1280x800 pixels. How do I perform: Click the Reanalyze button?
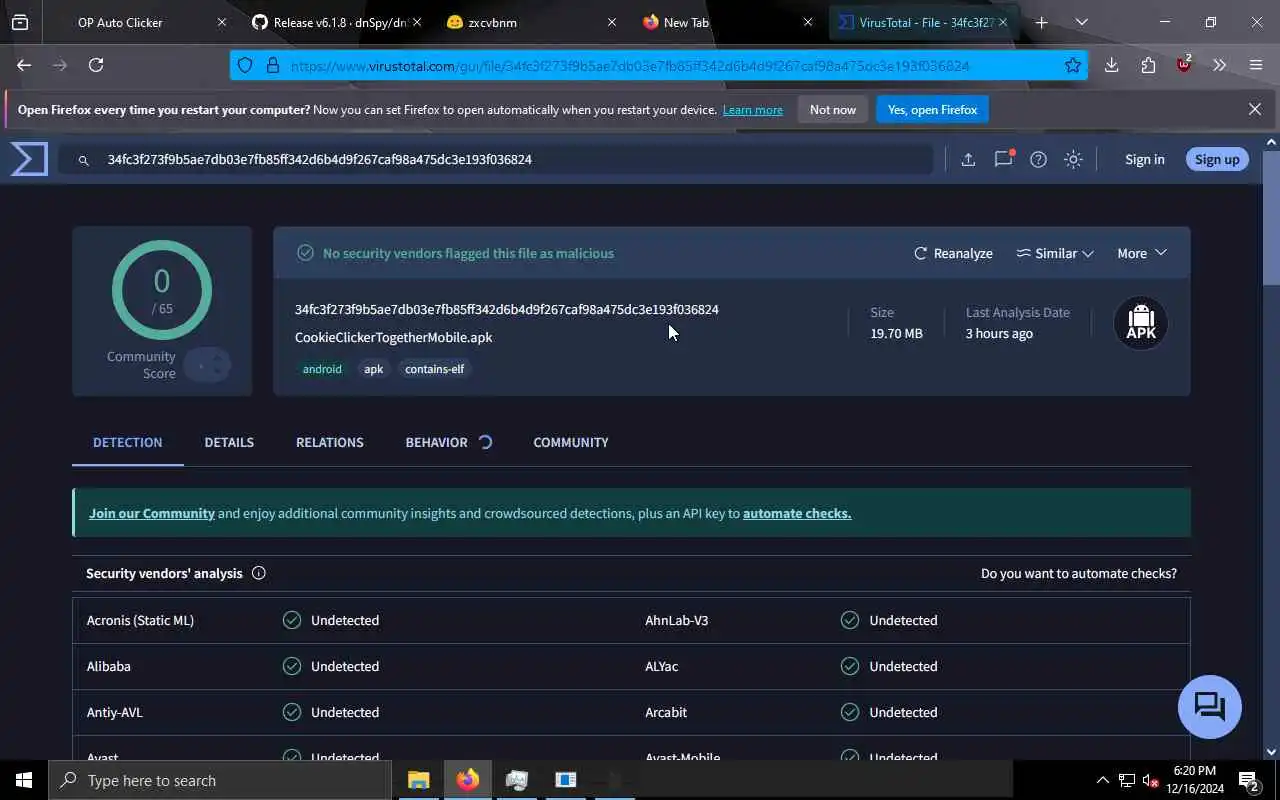point(953,253)
